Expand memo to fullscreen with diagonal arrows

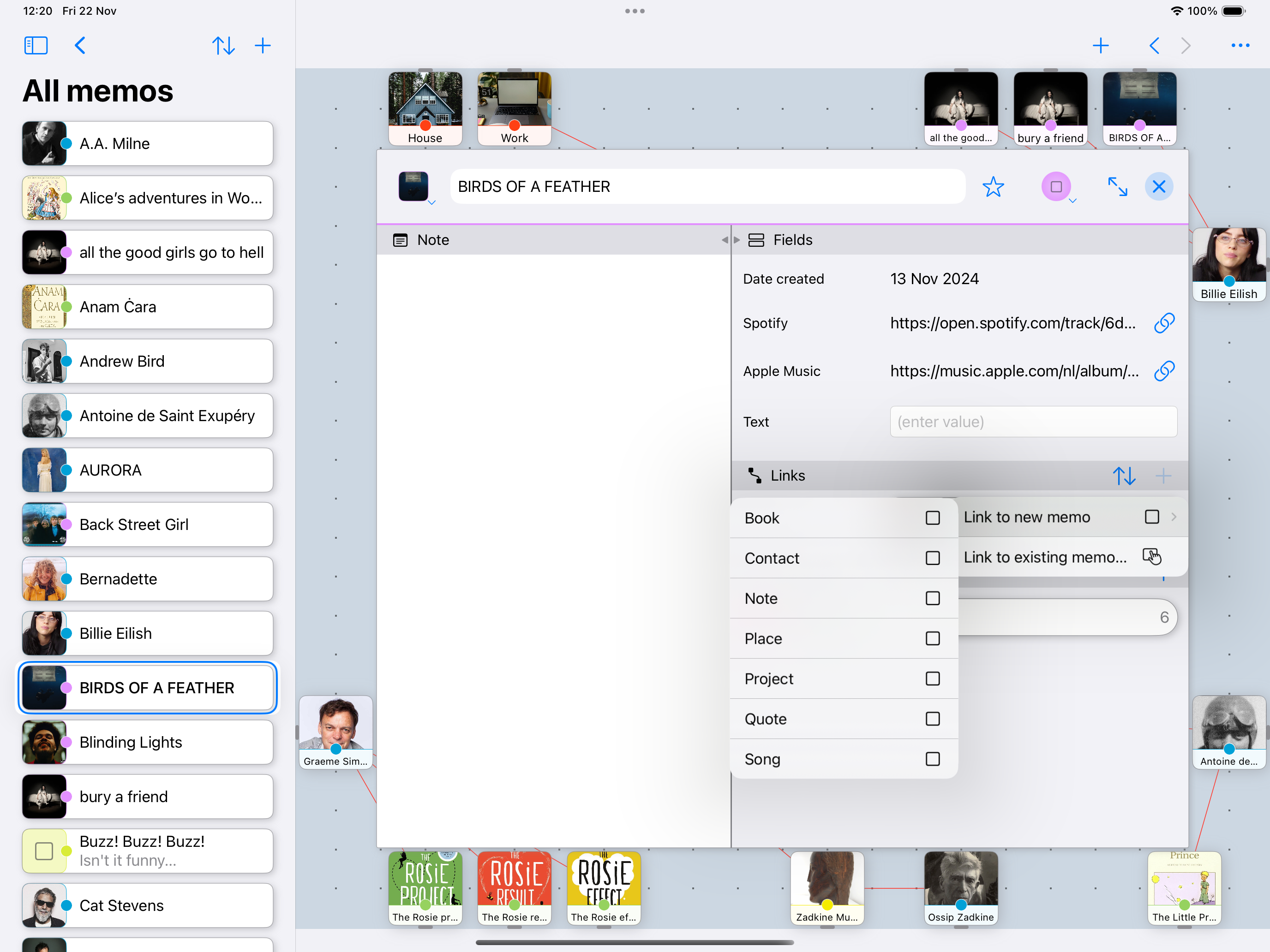pyautogui.click(x=1118, y=186)
